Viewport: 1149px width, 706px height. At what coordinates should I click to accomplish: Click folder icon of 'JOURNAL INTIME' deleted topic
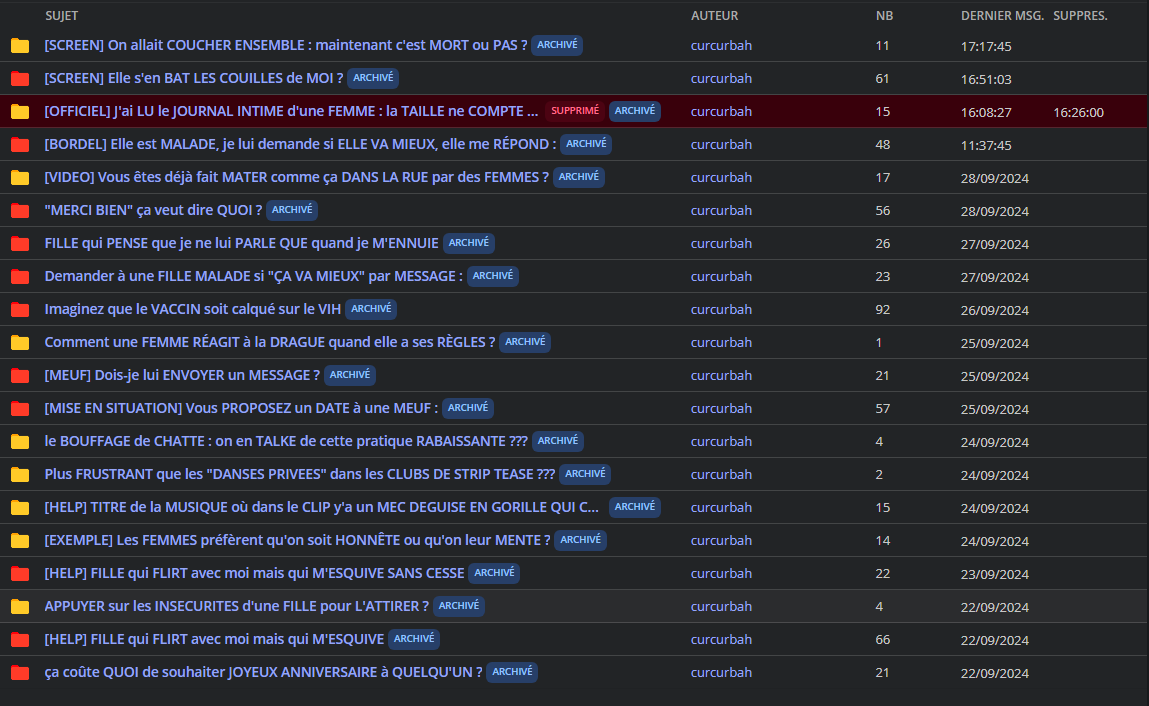click(x=20, y=111)
